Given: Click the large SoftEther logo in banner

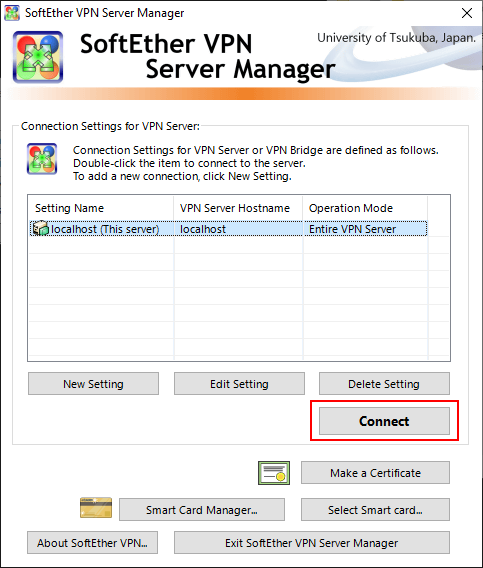Looking at the screenshot, I should pos(38,57).
